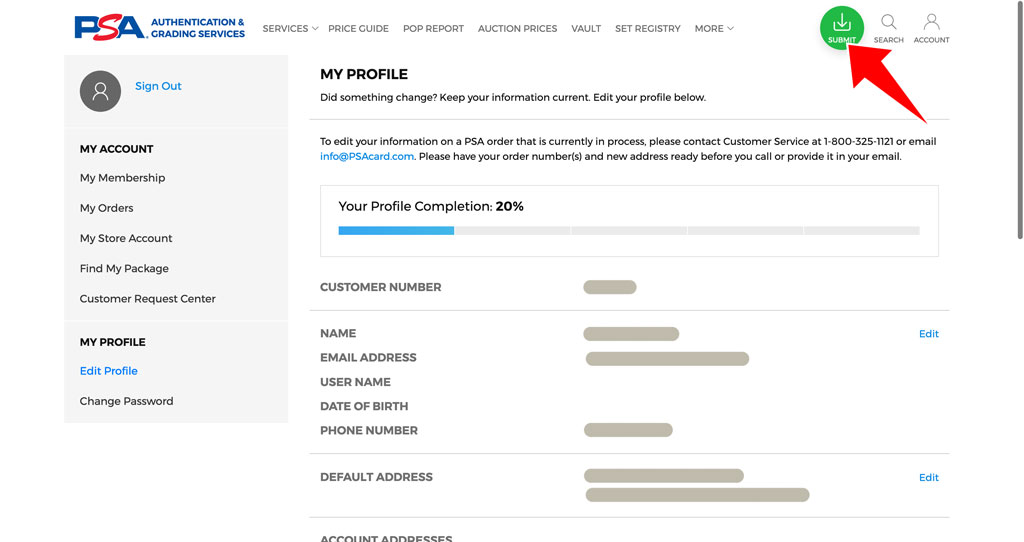Click the page vertical scrollbar
The image size is (1024, 542).
point(1020,121)
